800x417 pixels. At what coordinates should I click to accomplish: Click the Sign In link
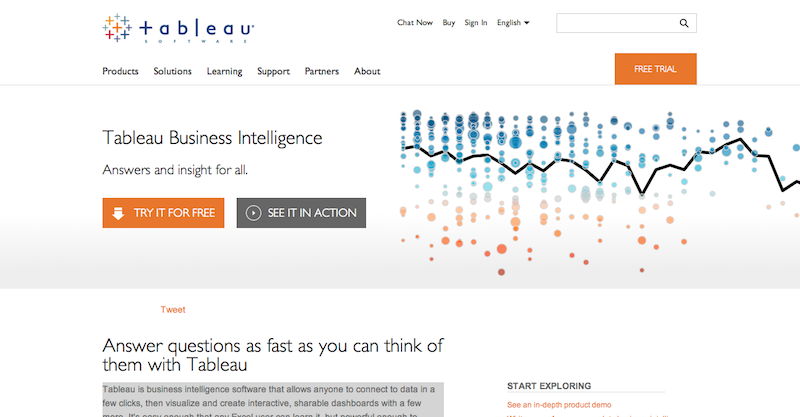476,22
